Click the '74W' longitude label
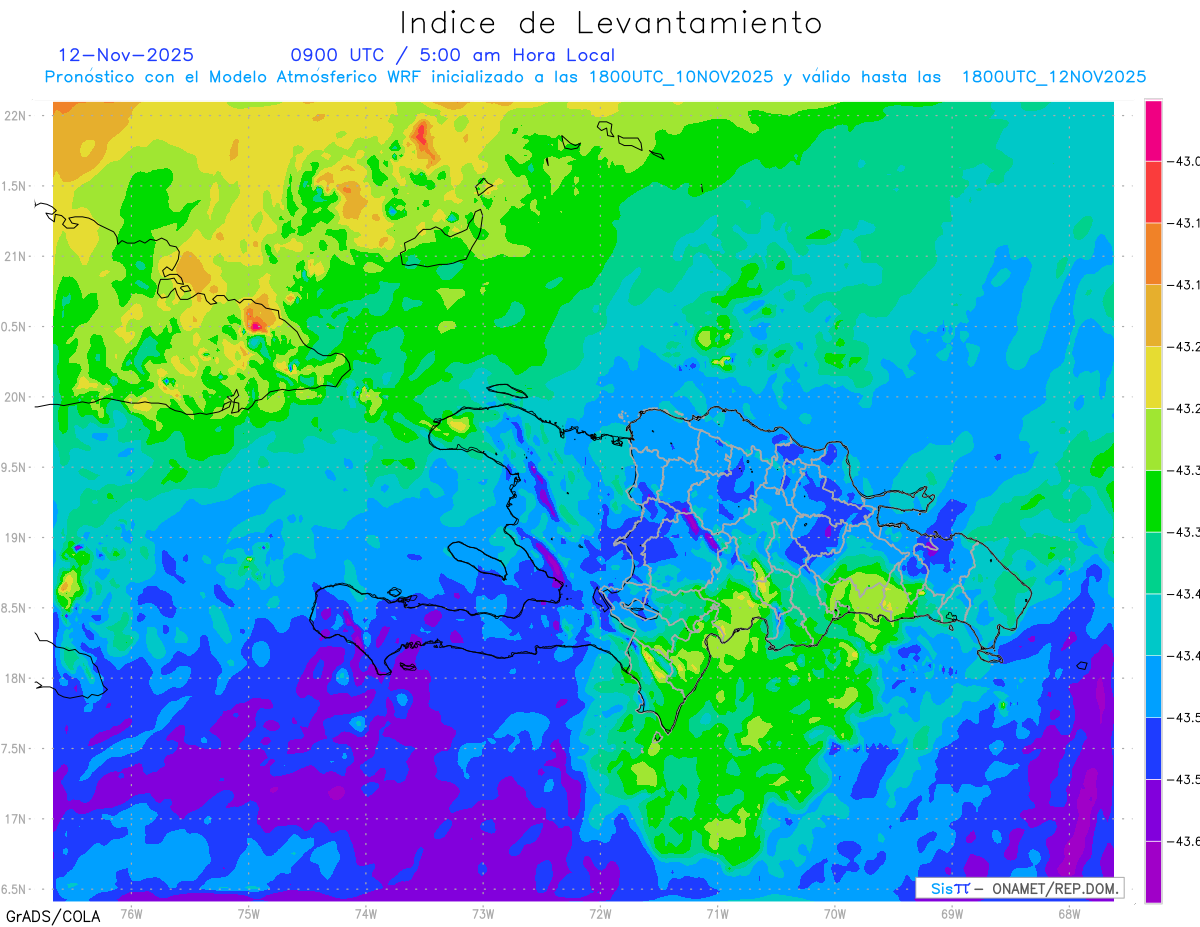The width and height of the screenshot is (1200, 927). coord(366,912)
